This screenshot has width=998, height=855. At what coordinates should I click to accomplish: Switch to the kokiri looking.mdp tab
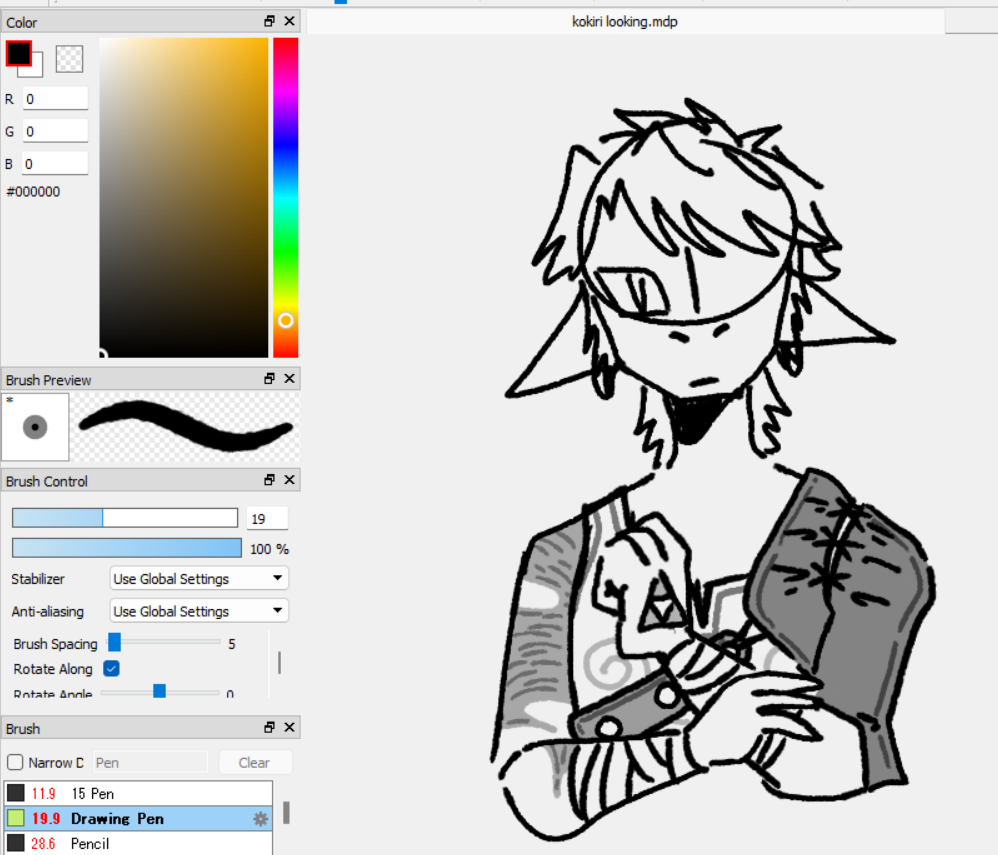pyautogui.click(x=625, y=21)
